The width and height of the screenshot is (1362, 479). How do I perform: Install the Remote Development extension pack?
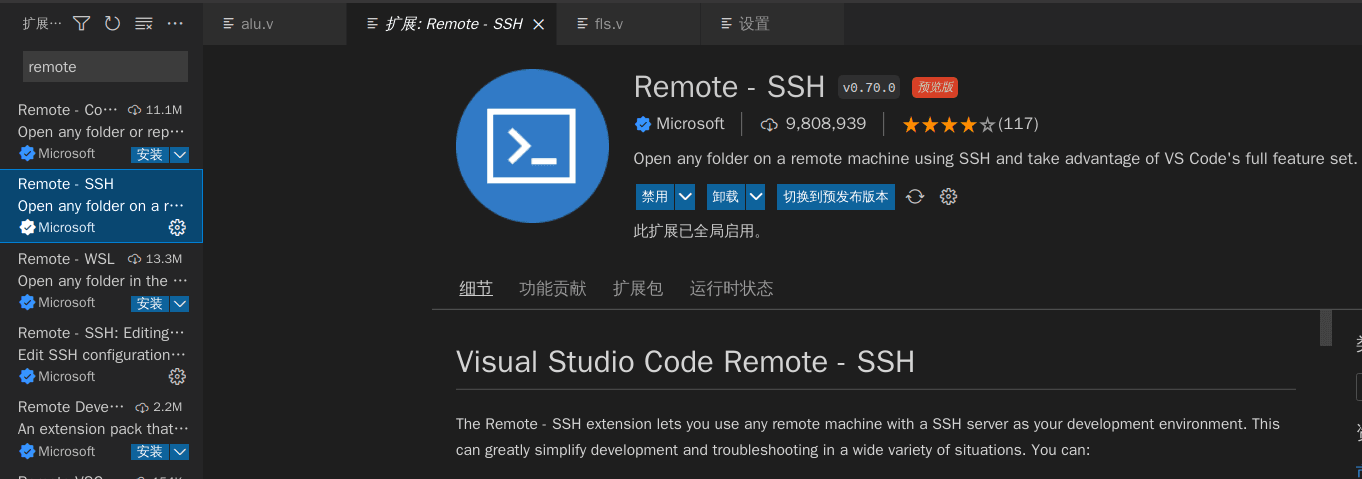[150, 452]
